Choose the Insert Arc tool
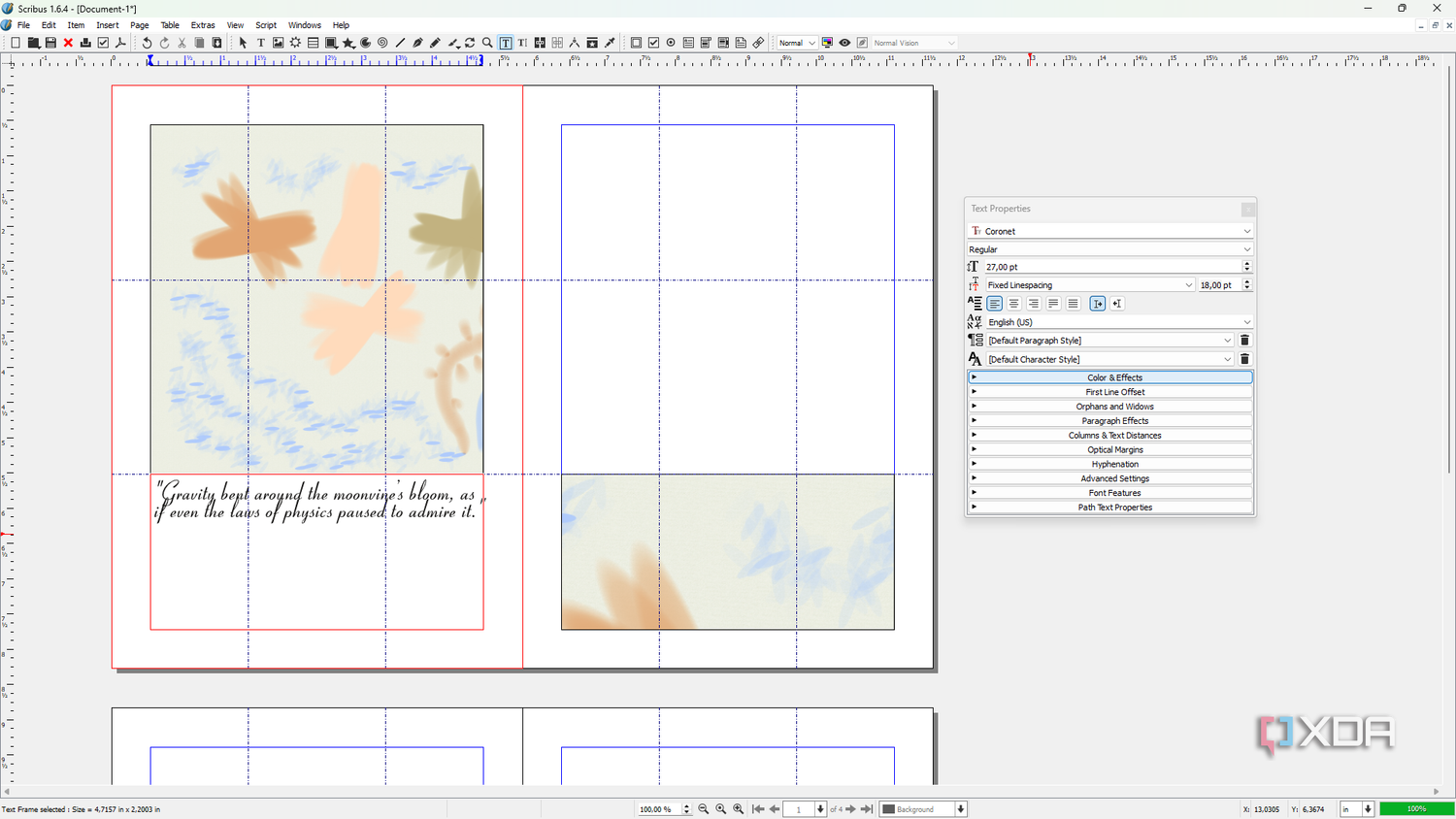 [366, 43]
